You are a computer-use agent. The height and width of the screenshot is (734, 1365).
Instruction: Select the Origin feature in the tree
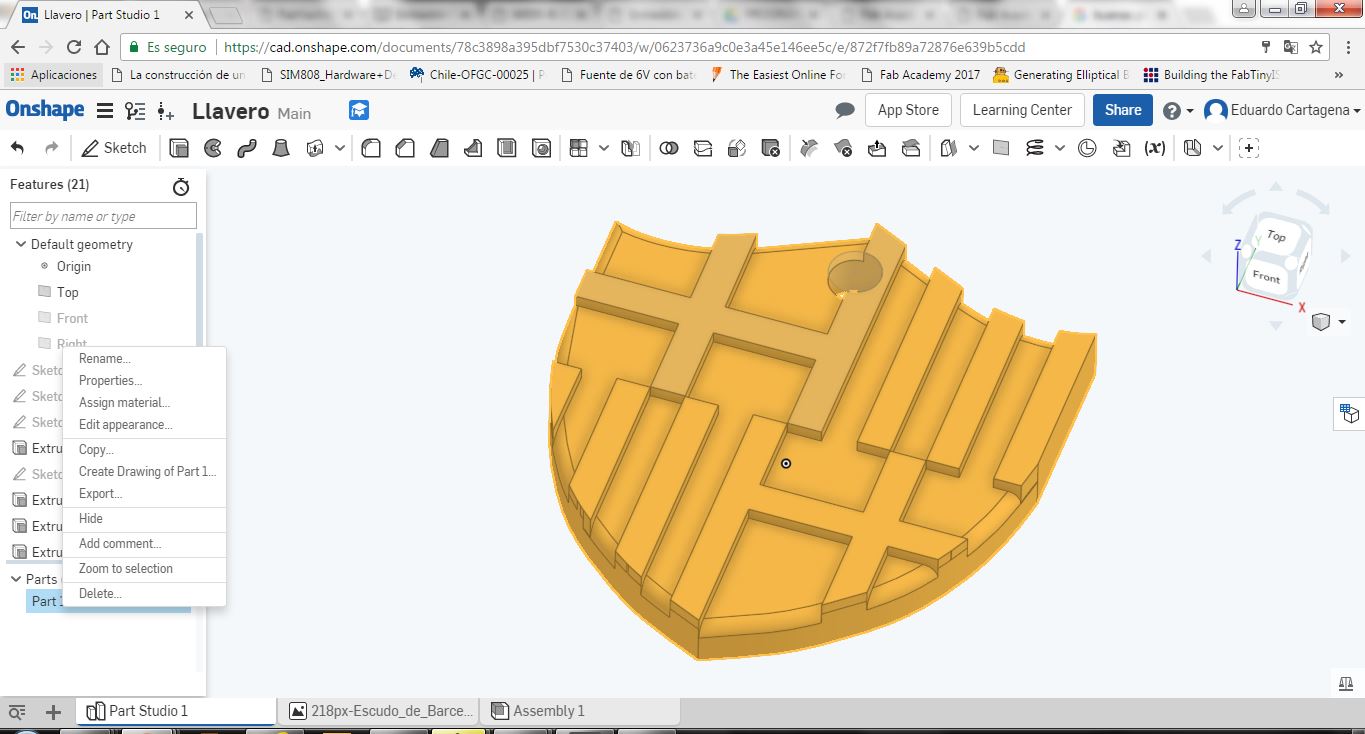click(74, 267)
